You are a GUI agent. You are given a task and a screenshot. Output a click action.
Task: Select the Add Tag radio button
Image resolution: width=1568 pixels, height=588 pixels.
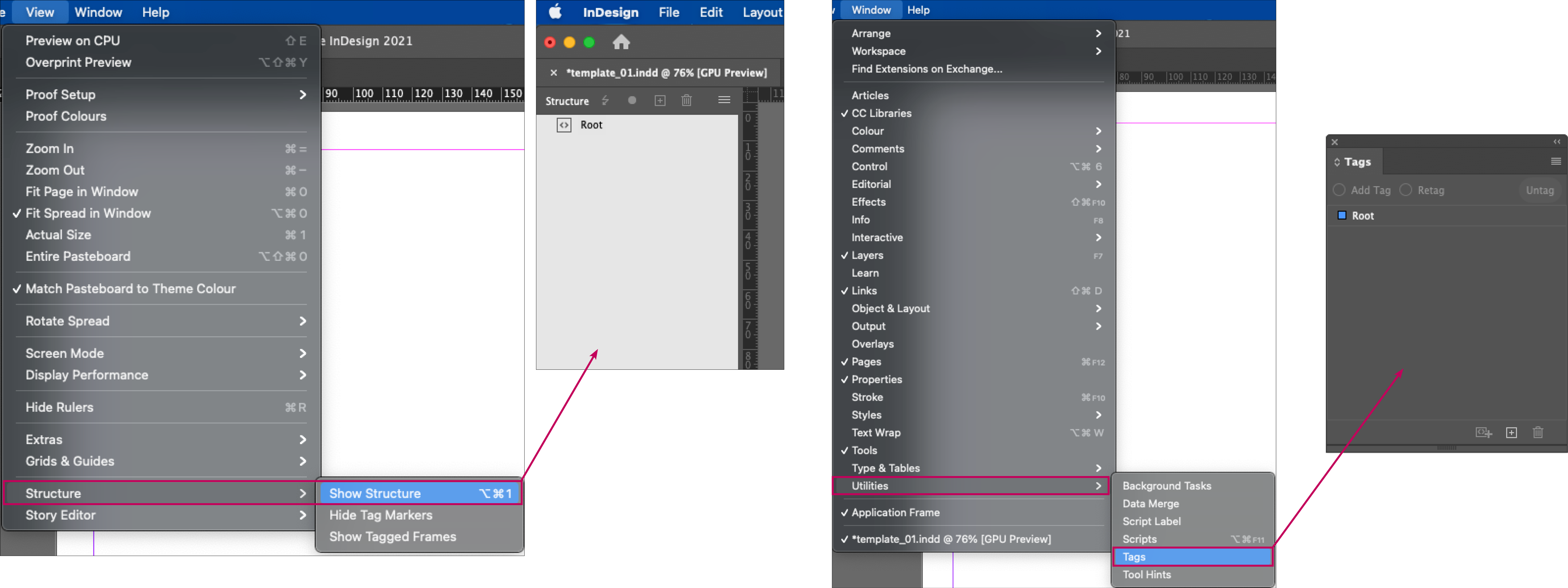click(1339, 190)
